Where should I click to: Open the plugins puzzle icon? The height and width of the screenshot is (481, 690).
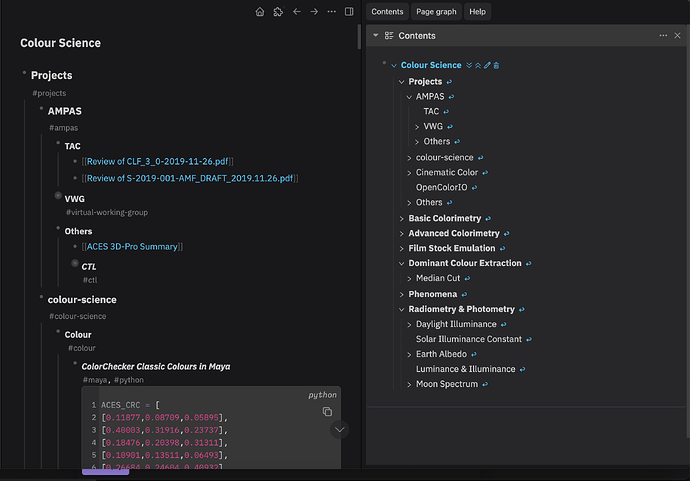pyautogui.click(x=278, y=11)
